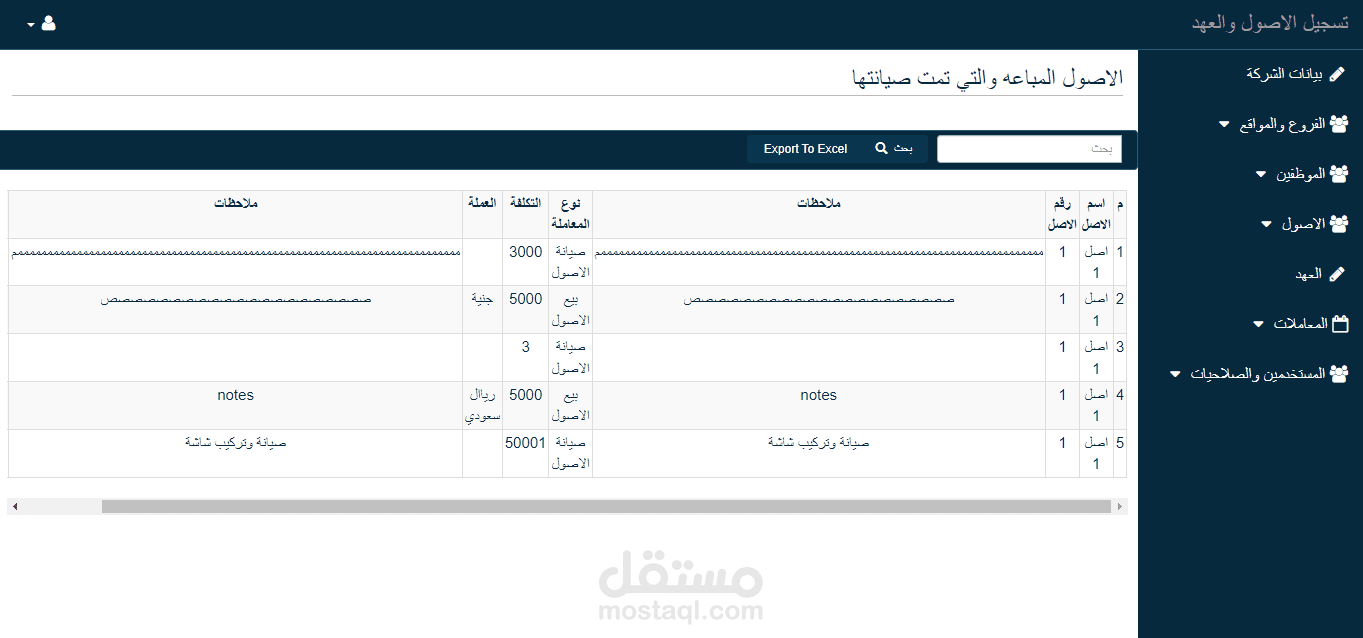Open the العهد sidebar link
1363x638 pixels.
click(x=1308, y=274)
